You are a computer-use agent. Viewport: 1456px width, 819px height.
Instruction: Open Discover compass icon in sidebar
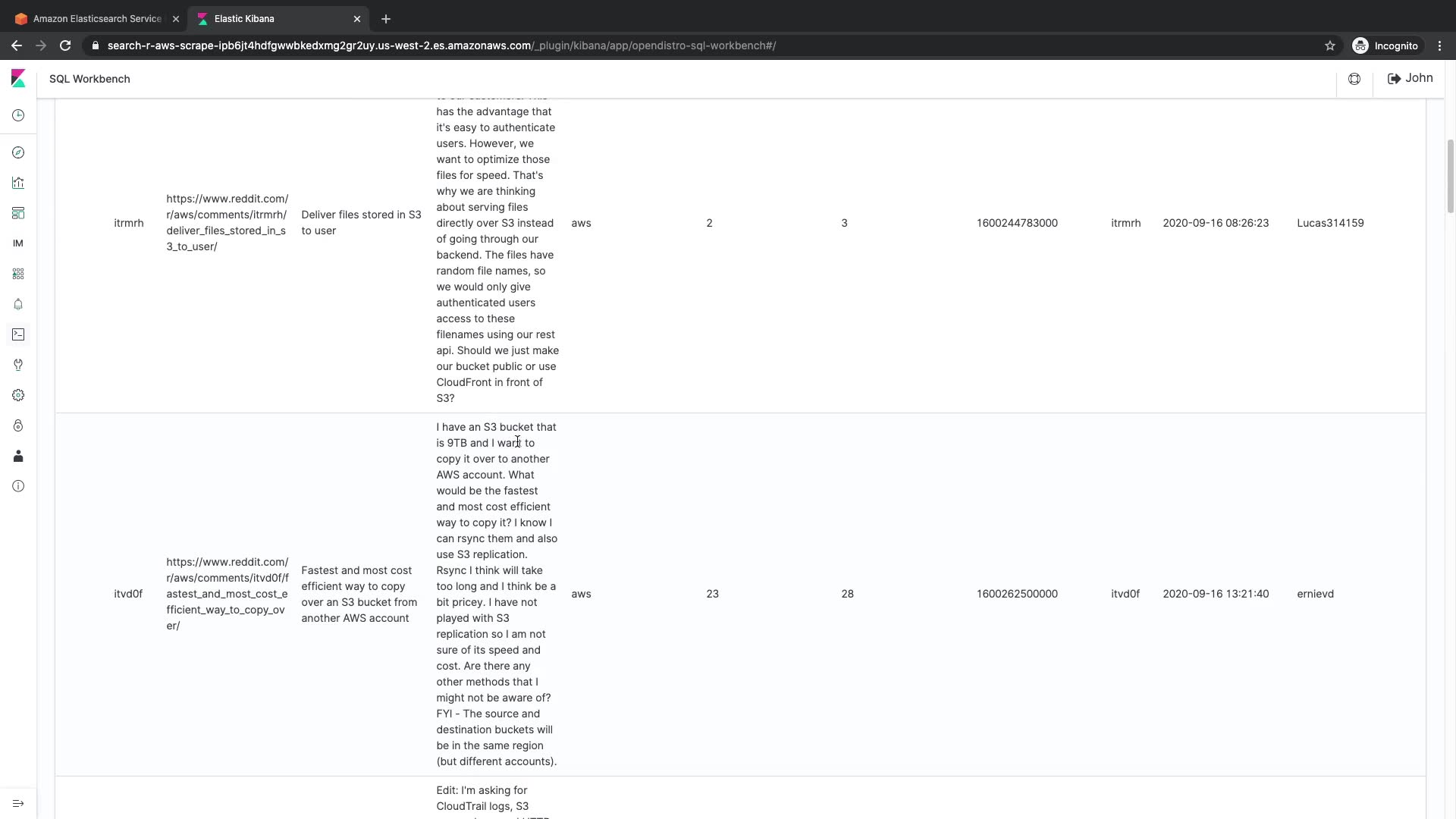18,152
